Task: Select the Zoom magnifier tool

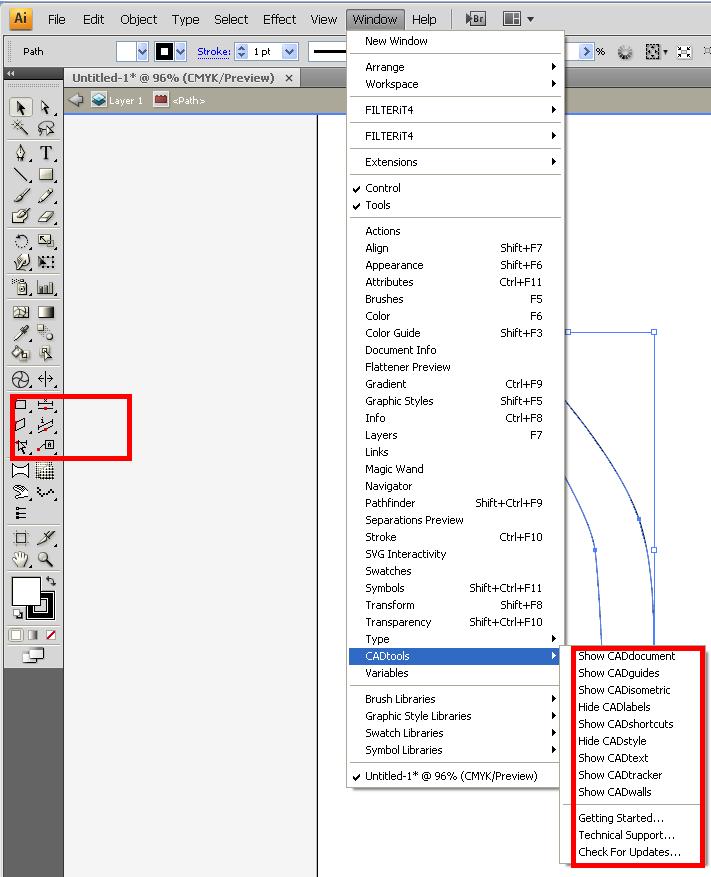Action: pos(46,559)
